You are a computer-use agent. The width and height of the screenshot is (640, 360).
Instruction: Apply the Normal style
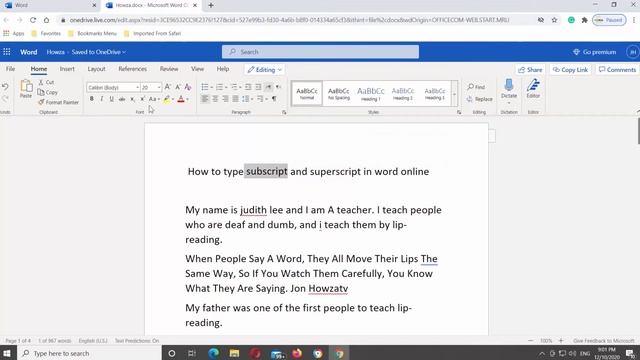point(307,93)
